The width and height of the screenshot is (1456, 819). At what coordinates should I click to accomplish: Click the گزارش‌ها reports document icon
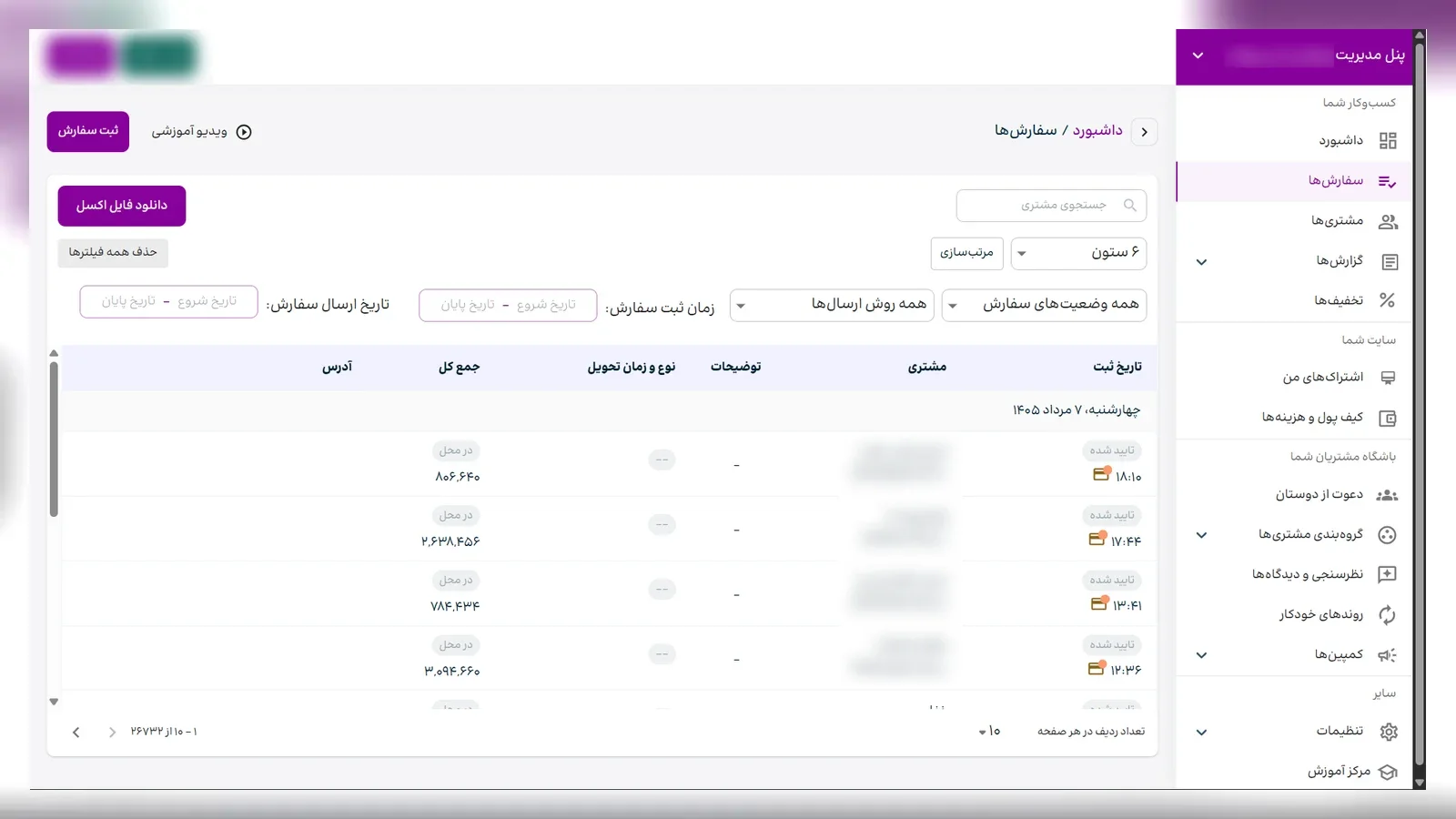pyautogui.click(x=1390, y=262)
